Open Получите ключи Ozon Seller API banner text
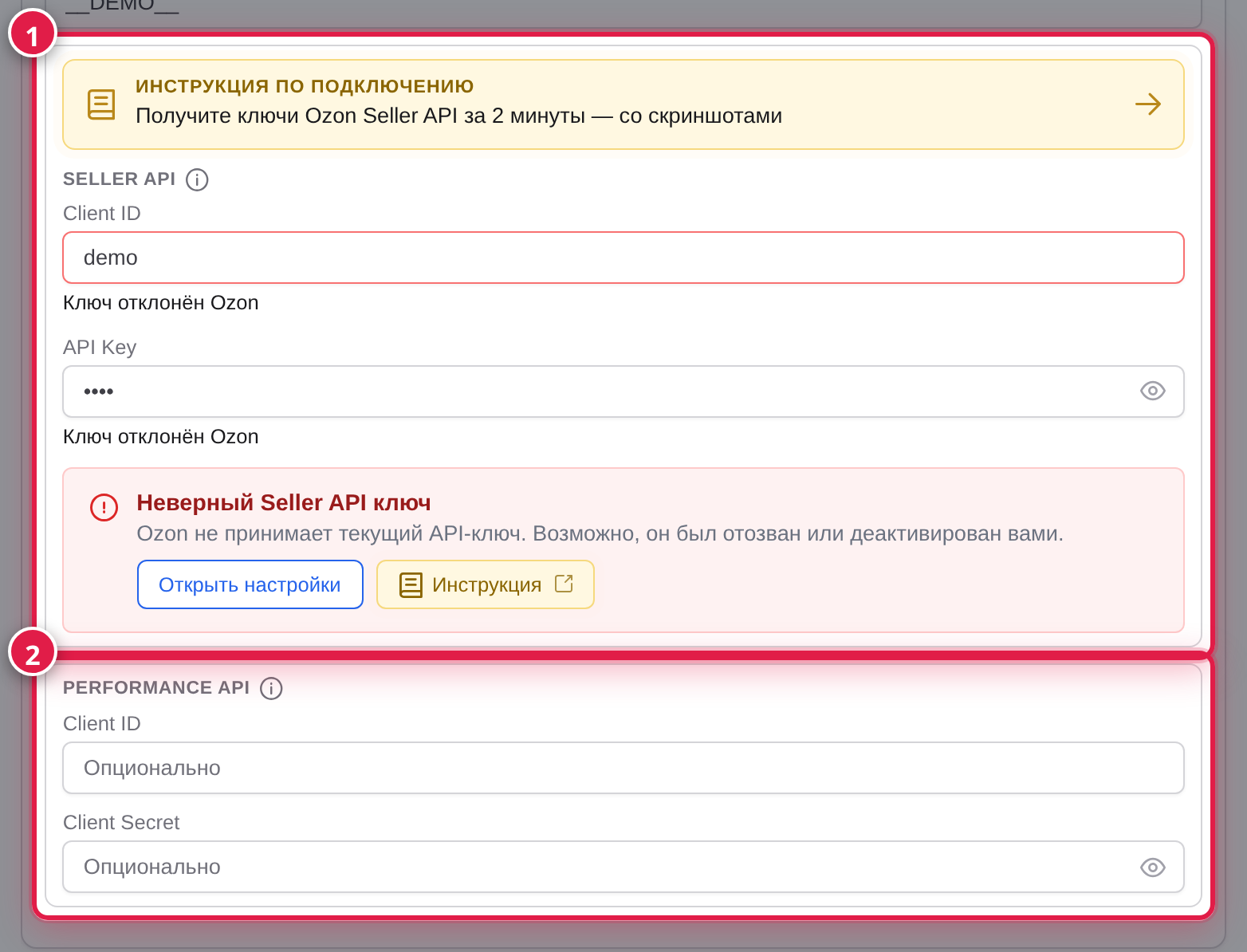1247x952 pixels. (458, 116)
